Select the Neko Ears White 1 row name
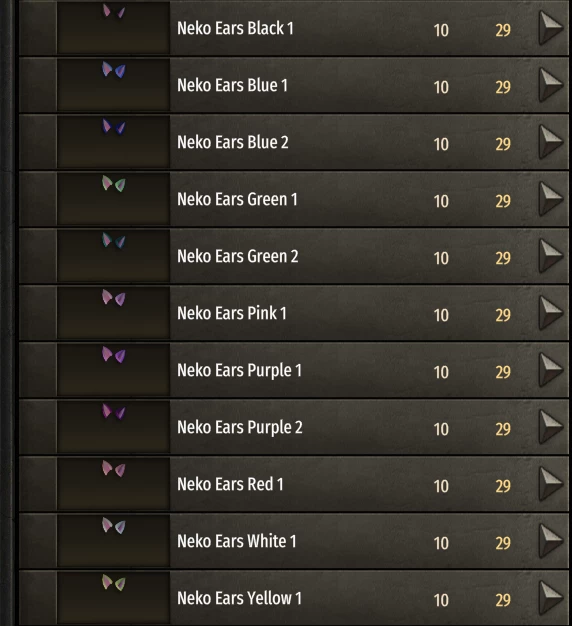Screen dimensions: 572x626 click(237, 541)
